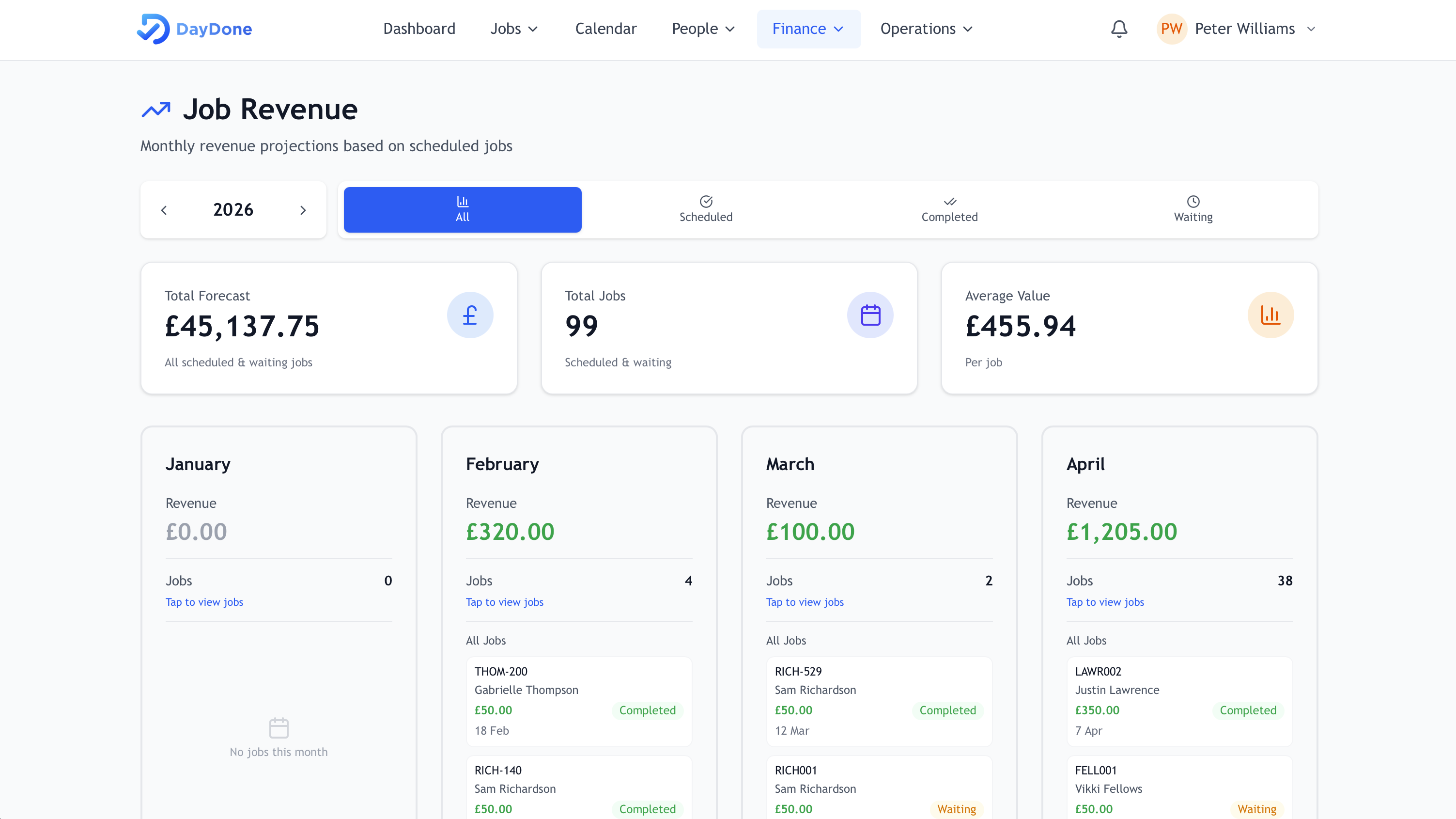Go to previous year
1456x819 pixels.
164,210
